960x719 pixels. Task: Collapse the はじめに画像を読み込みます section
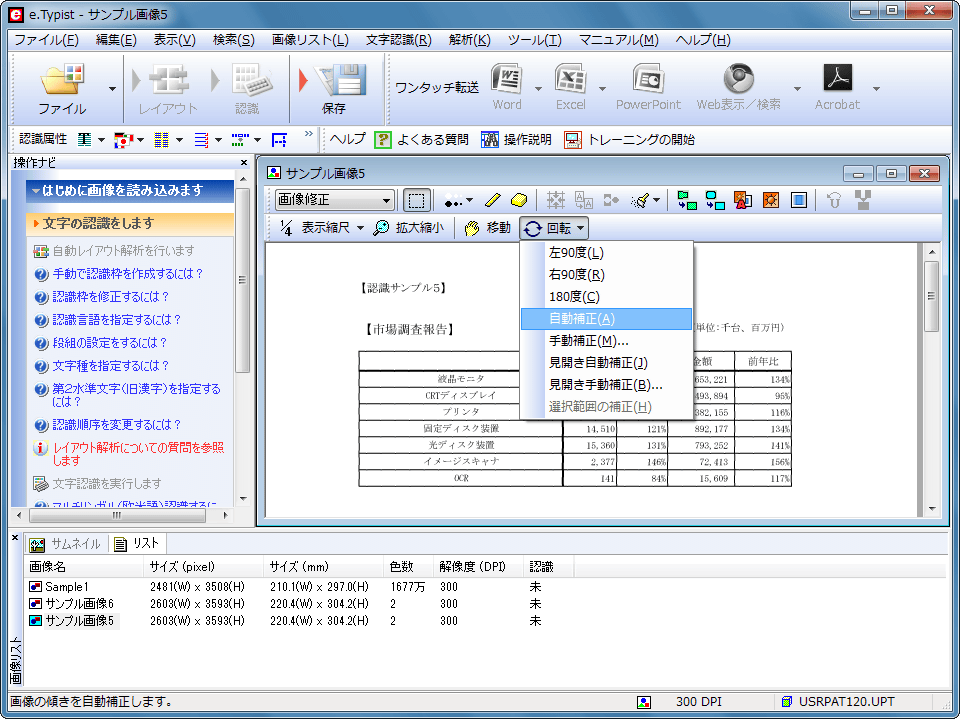(x=130, y=190)
